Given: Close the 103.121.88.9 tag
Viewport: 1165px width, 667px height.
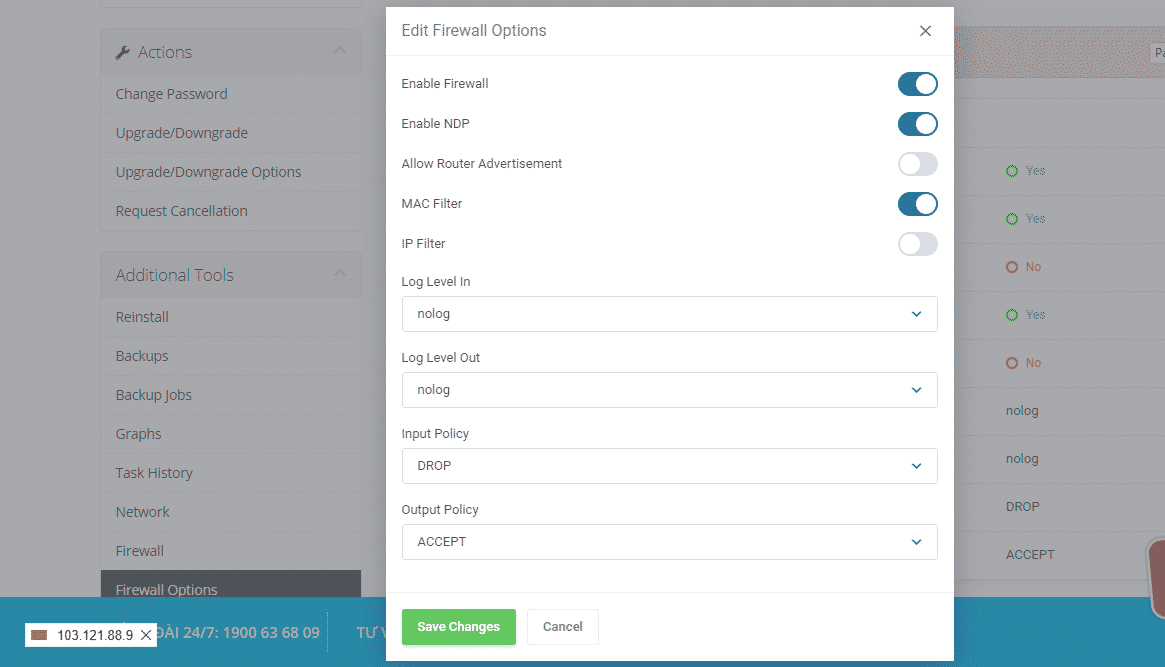Looking at the screenshot, I should (x=146, y=635).
